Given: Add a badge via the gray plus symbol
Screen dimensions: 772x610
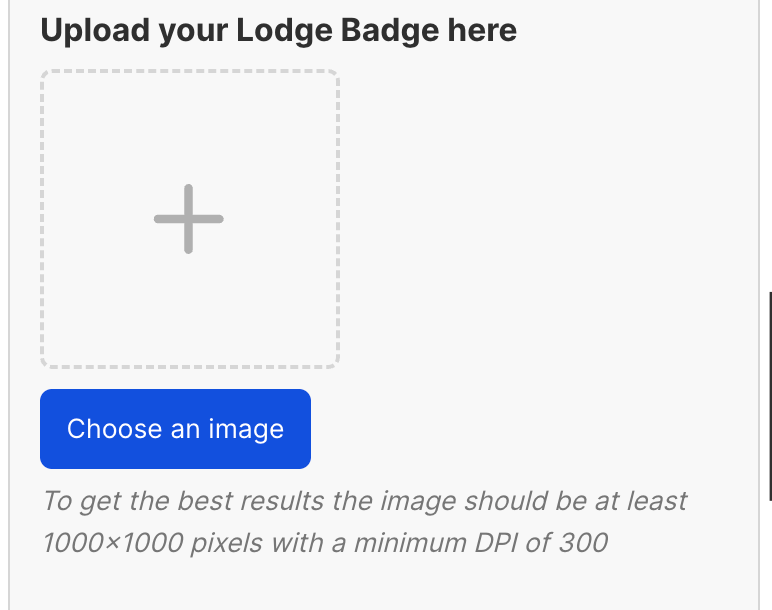Looking at the screenshot, I should pyautogui.click(x=189, y=219).
